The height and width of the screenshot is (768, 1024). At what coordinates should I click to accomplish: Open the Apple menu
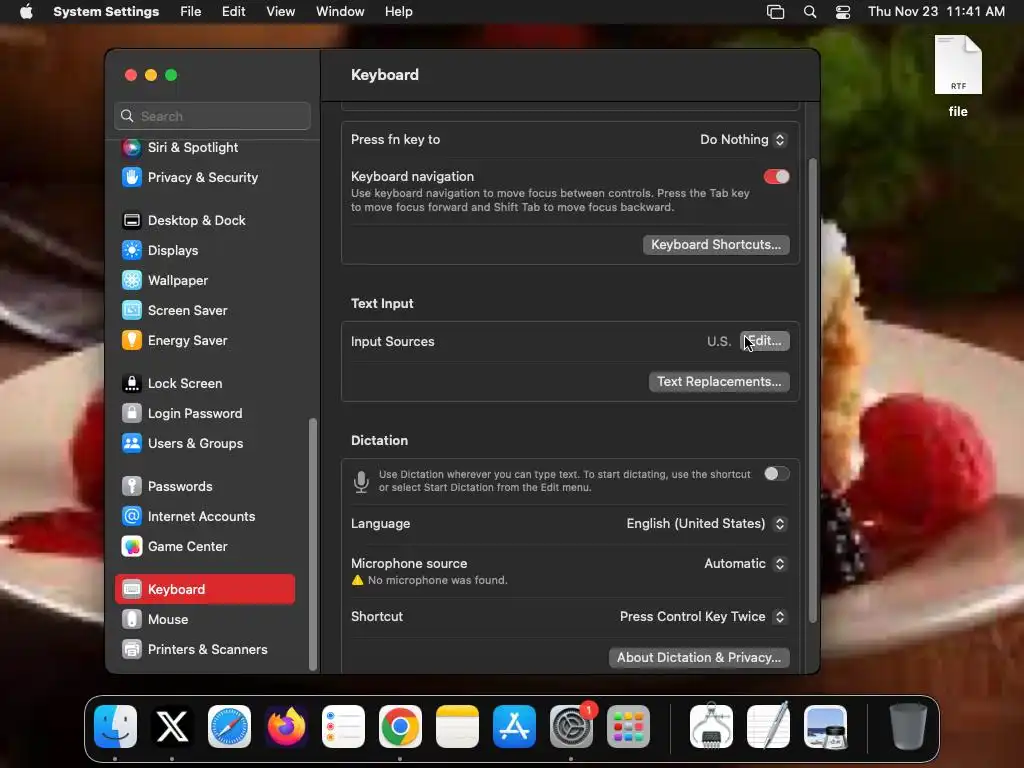tap(26, 12)
